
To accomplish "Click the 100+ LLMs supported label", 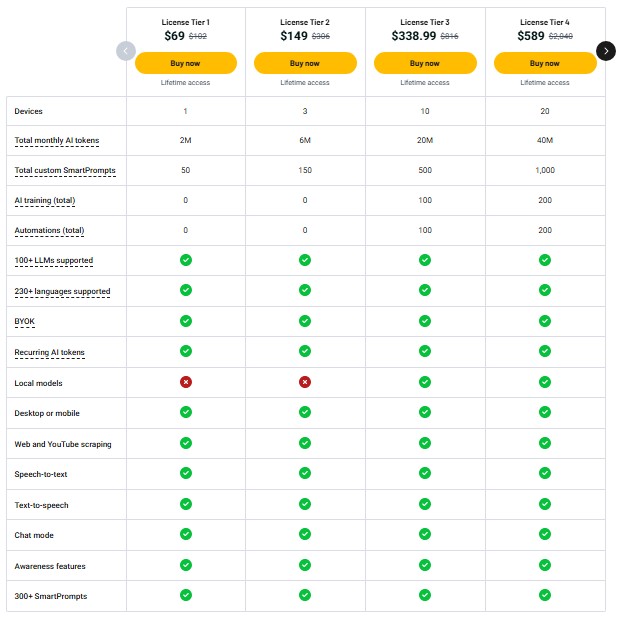I will (x=54, y=261).
